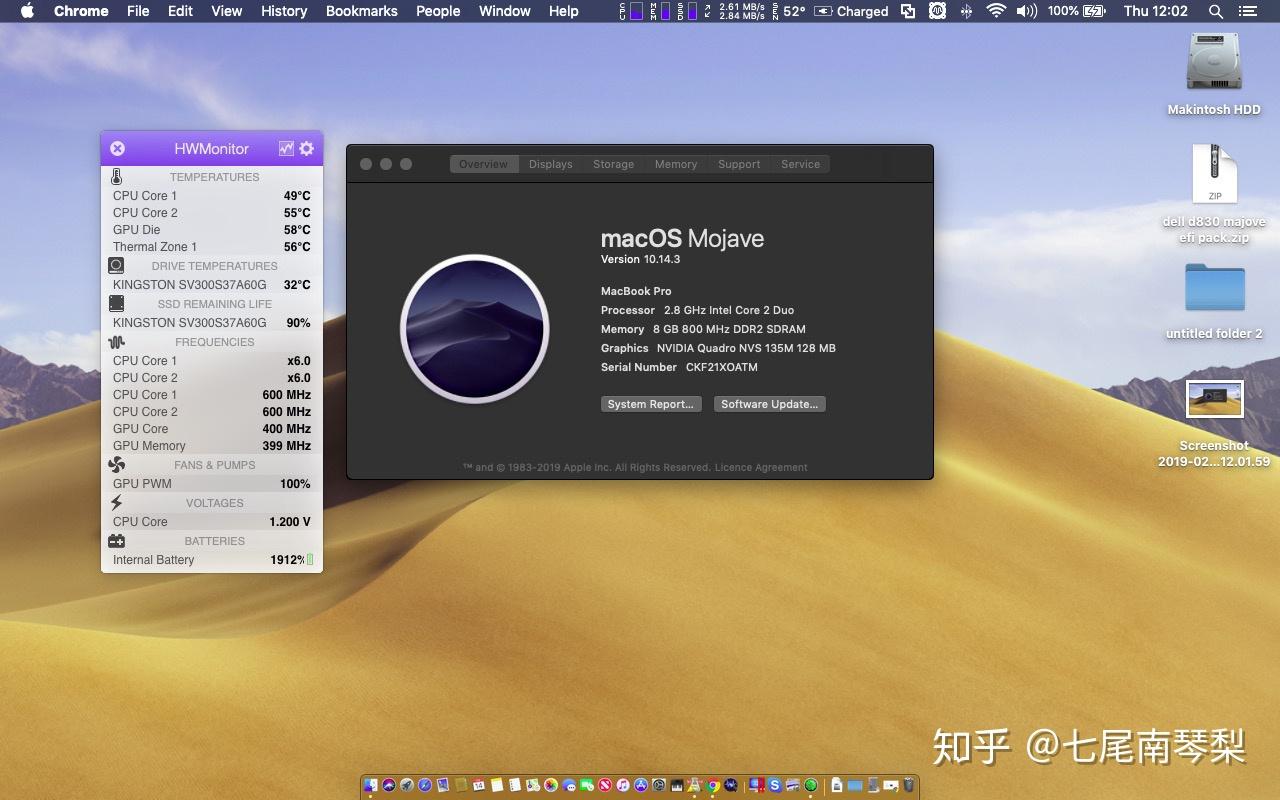The width and height of the screenshot is (1280, 800).
Task: Open the Bookmarks menu
Action: tap(362, 11)
